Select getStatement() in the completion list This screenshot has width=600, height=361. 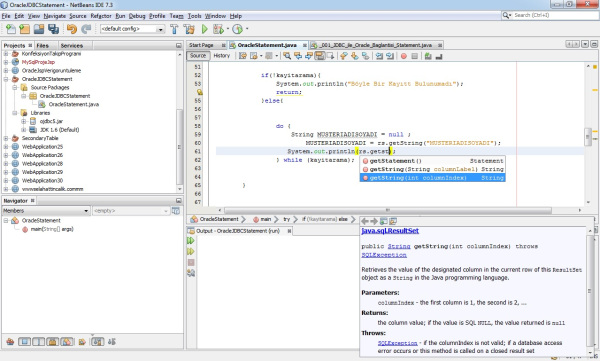(x=432, y=161)
